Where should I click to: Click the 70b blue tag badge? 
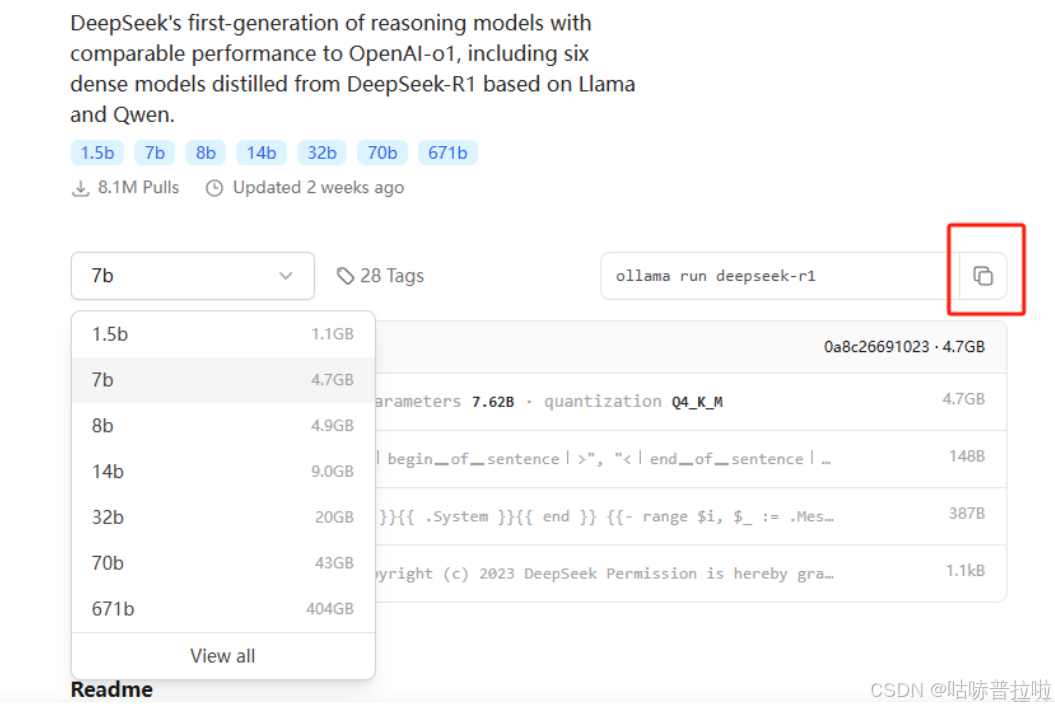click(x=382, y=153)
